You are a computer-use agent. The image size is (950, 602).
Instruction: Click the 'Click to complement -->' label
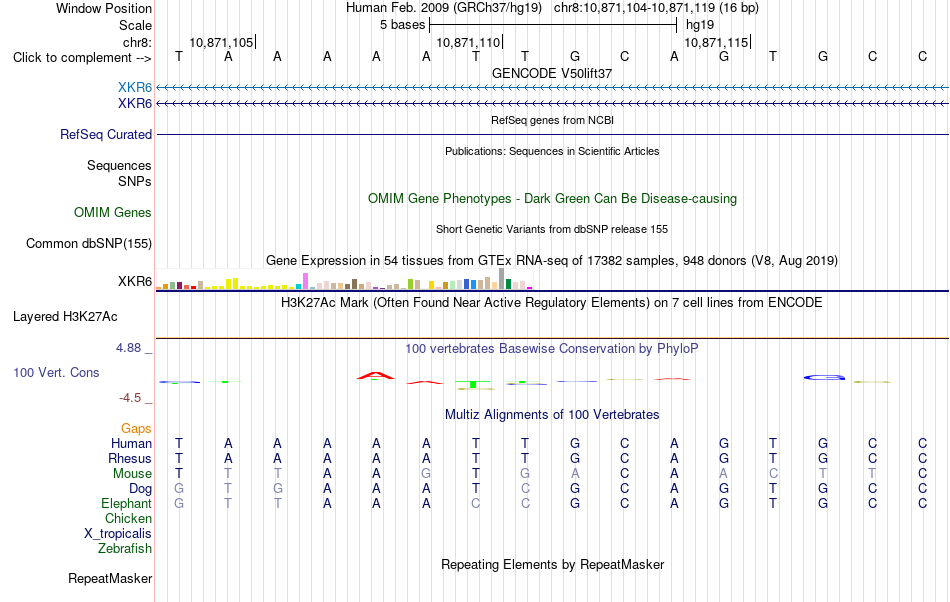pos(82,58)
